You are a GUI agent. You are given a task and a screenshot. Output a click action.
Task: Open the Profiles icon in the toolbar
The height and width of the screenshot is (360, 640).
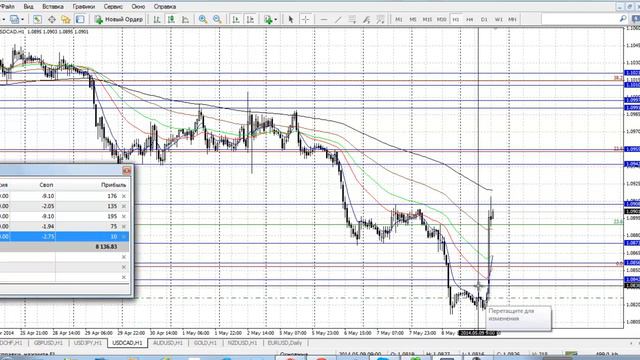click(x=14, y=19)
